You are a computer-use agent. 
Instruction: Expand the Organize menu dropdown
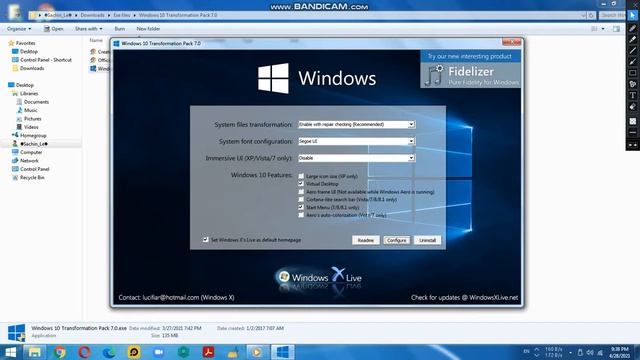coord(19,29)
